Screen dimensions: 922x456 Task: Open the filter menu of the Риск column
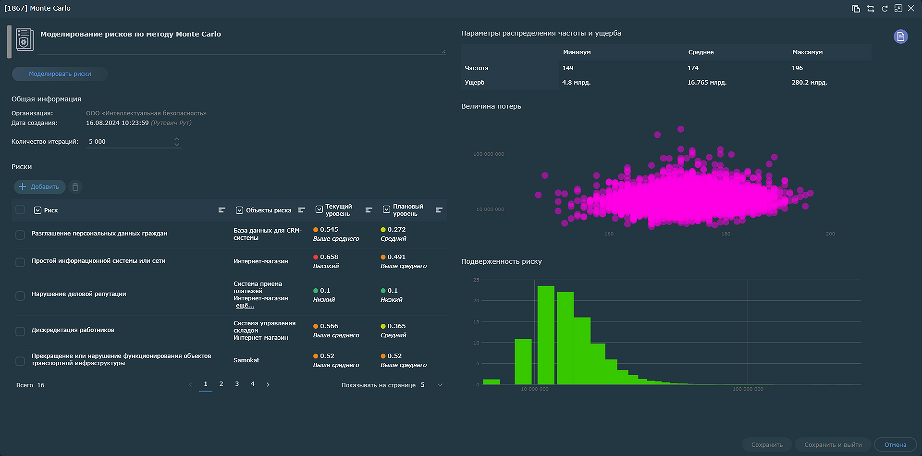coord(222,211)
